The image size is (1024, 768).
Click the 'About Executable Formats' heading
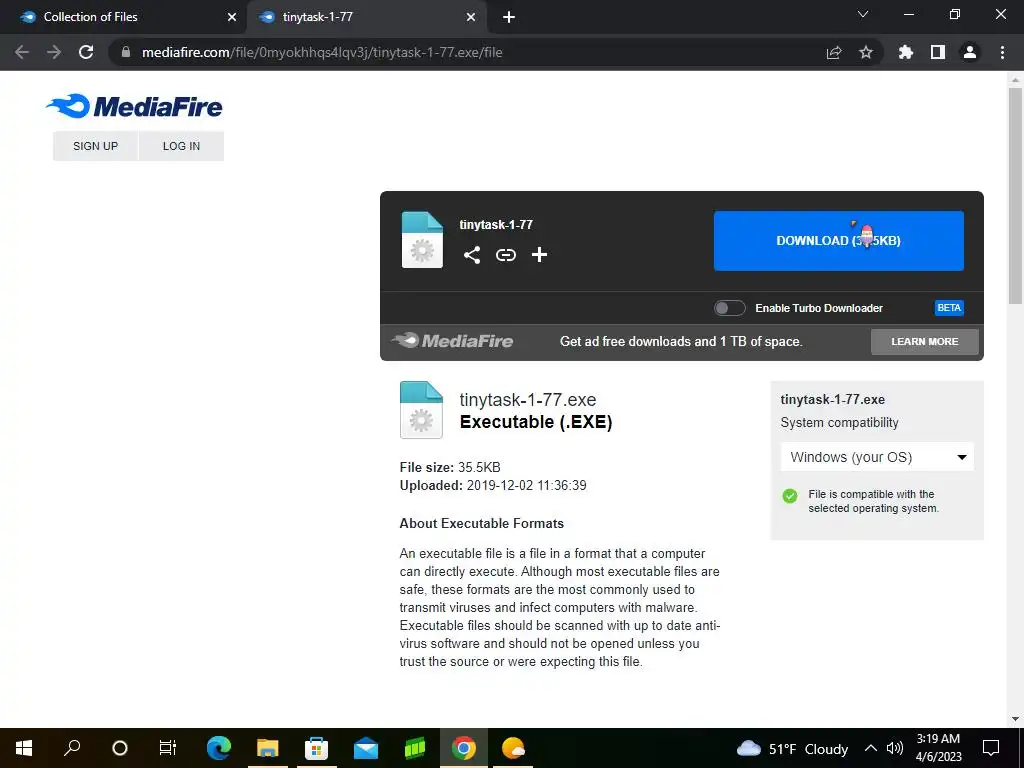click(481, 524)
